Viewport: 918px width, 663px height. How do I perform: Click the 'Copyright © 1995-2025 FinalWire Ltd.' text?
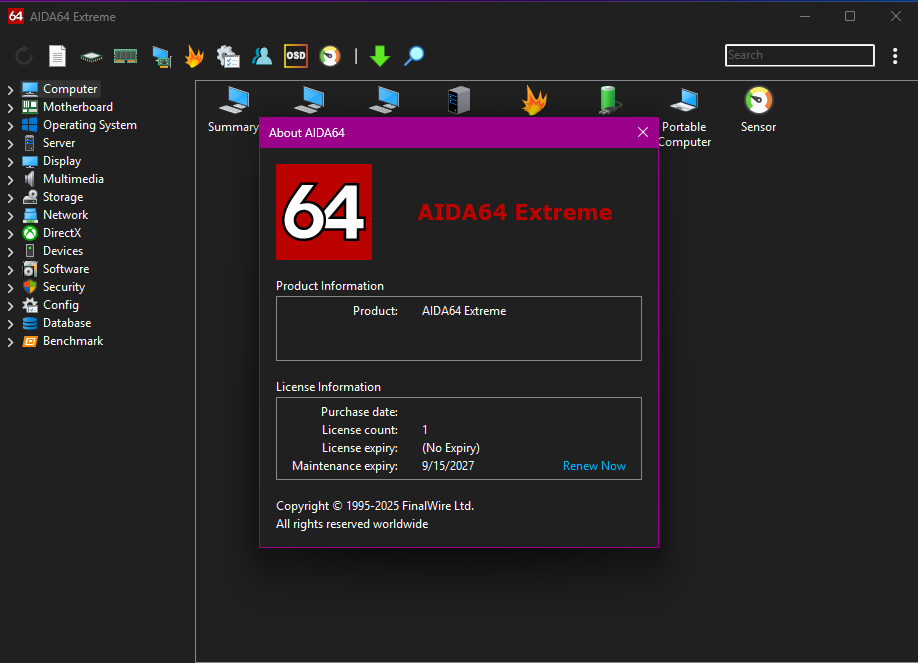(375, 505)
